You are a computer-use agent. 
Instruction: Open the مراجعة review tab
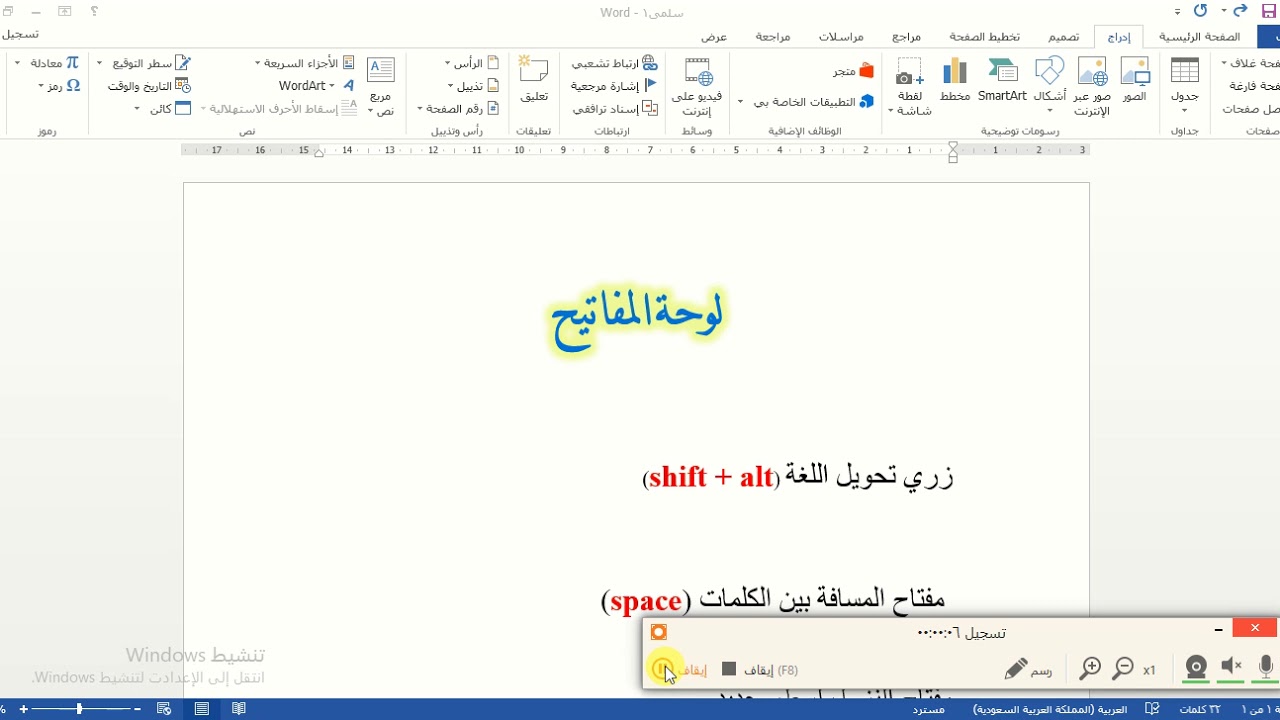773,36
